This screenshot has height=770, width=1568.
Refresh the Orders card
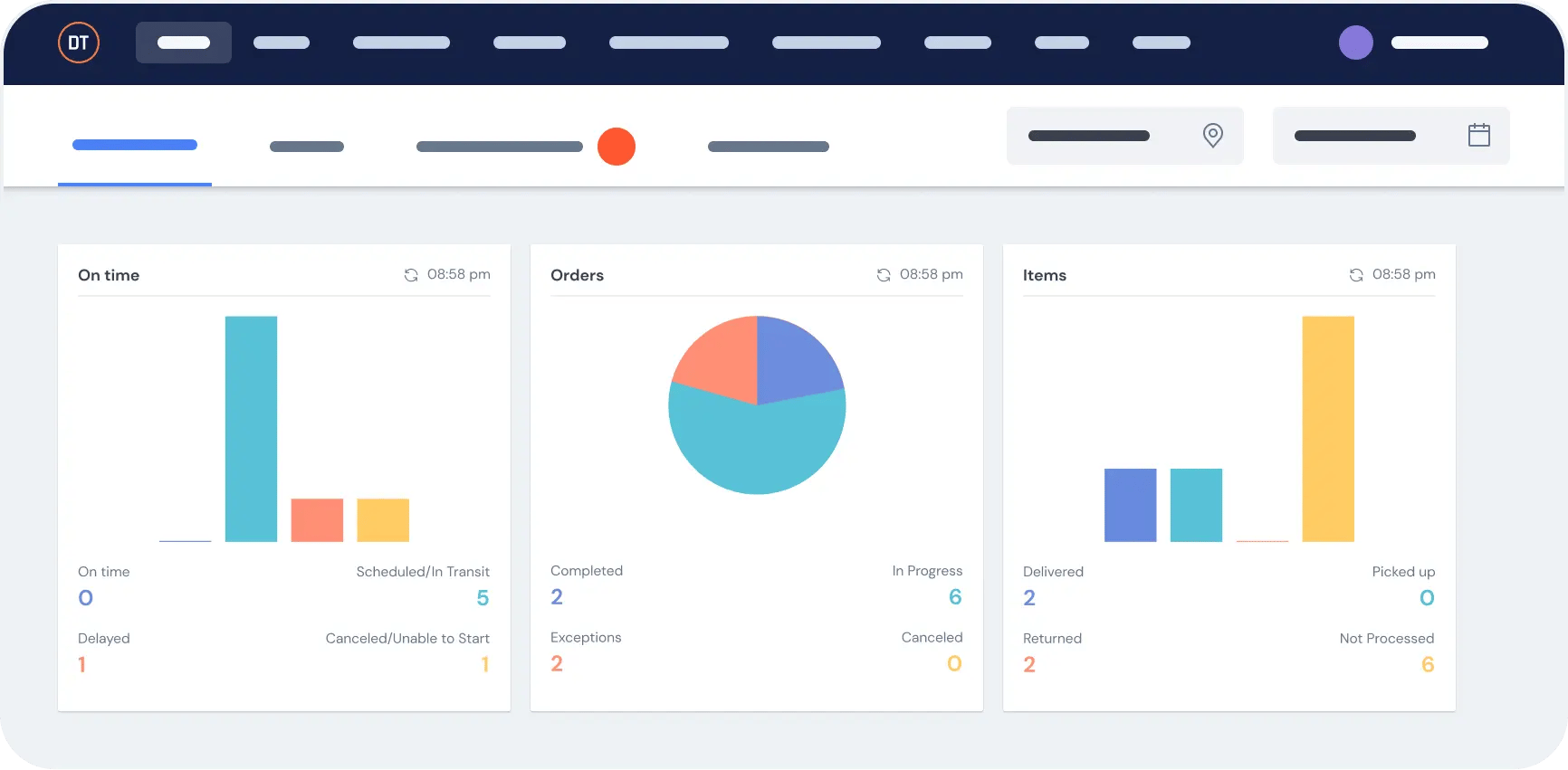coord(884,275)
